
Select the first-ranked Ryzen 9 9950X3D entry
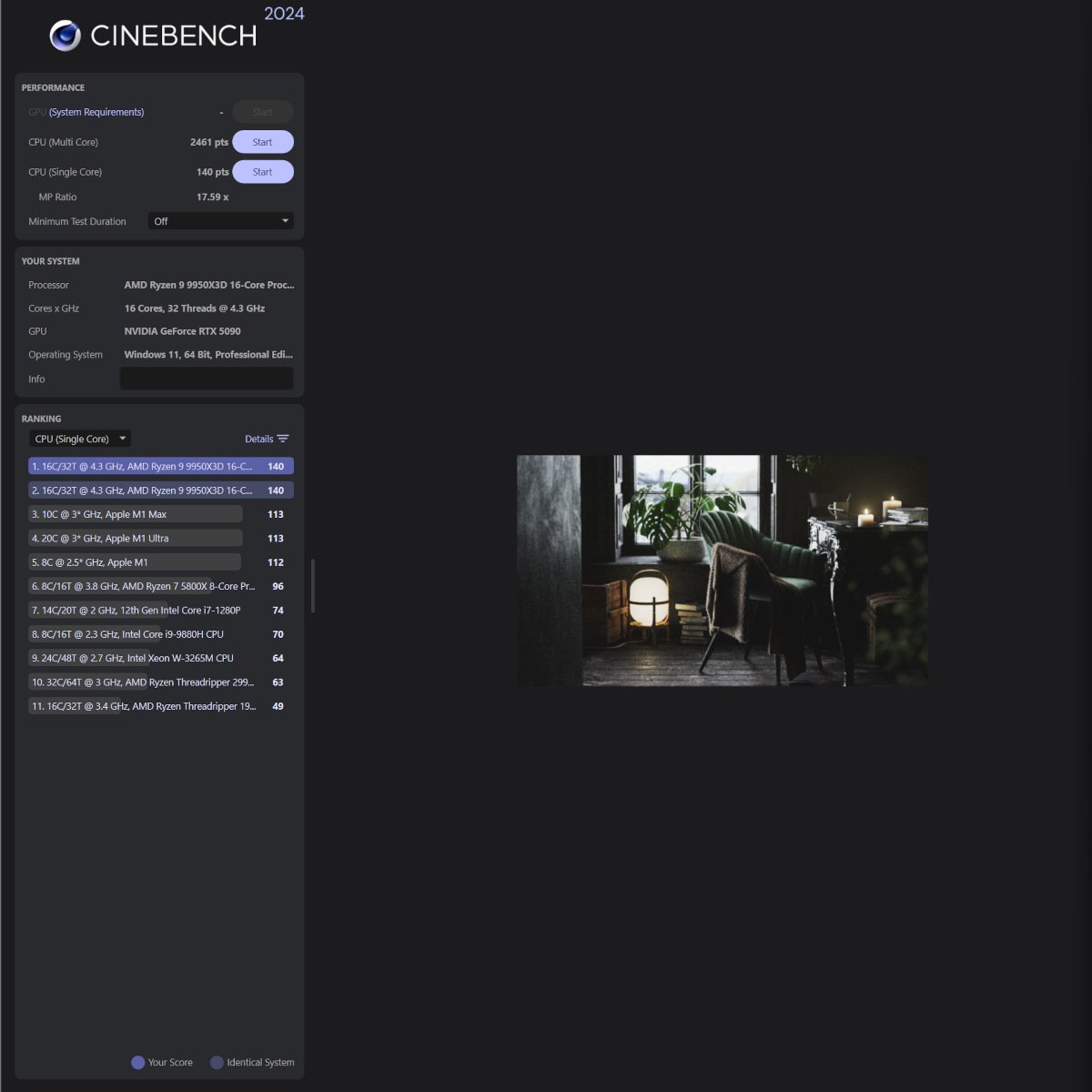point(160,466)
